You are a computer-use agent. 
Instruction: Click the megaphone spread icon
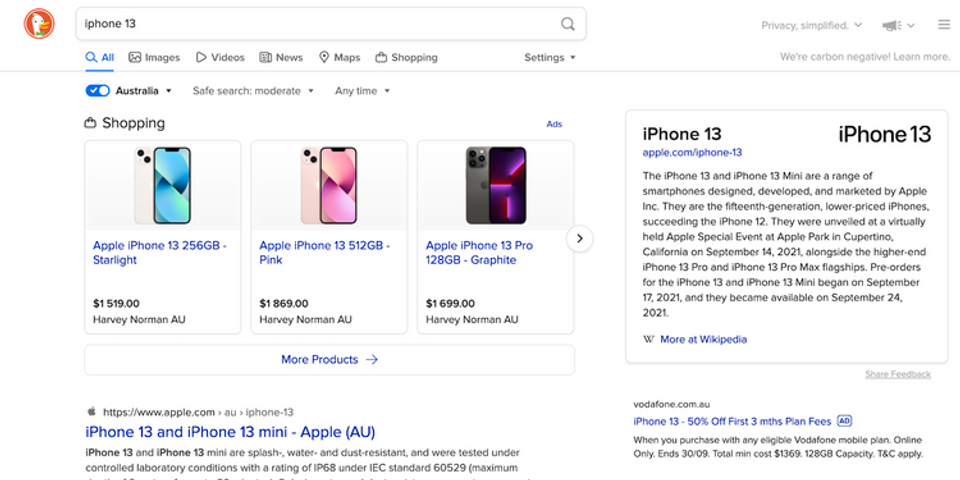[x=892, y=25]
